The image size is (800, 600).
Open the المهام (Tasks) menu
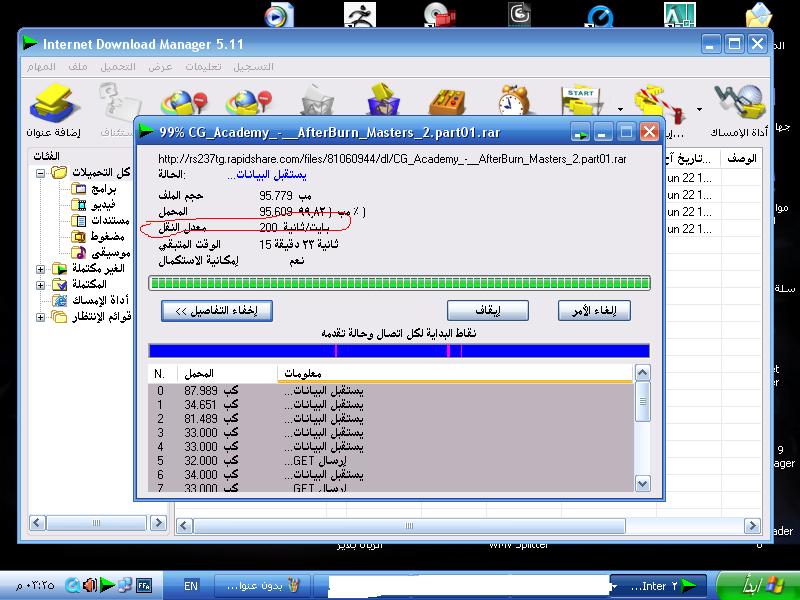pos(41,67)
